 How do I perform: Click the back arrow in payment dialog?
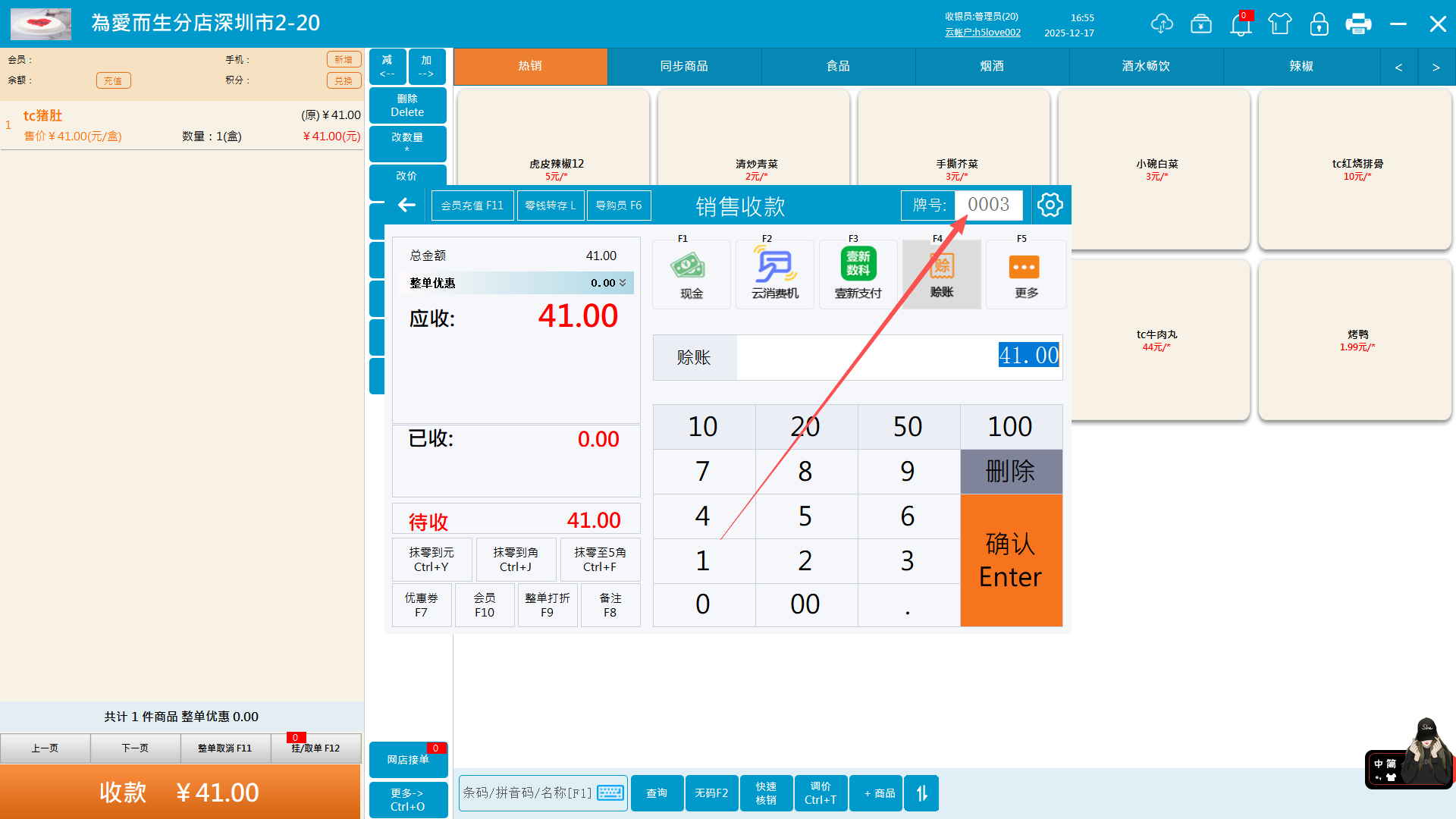coord(407,205)
